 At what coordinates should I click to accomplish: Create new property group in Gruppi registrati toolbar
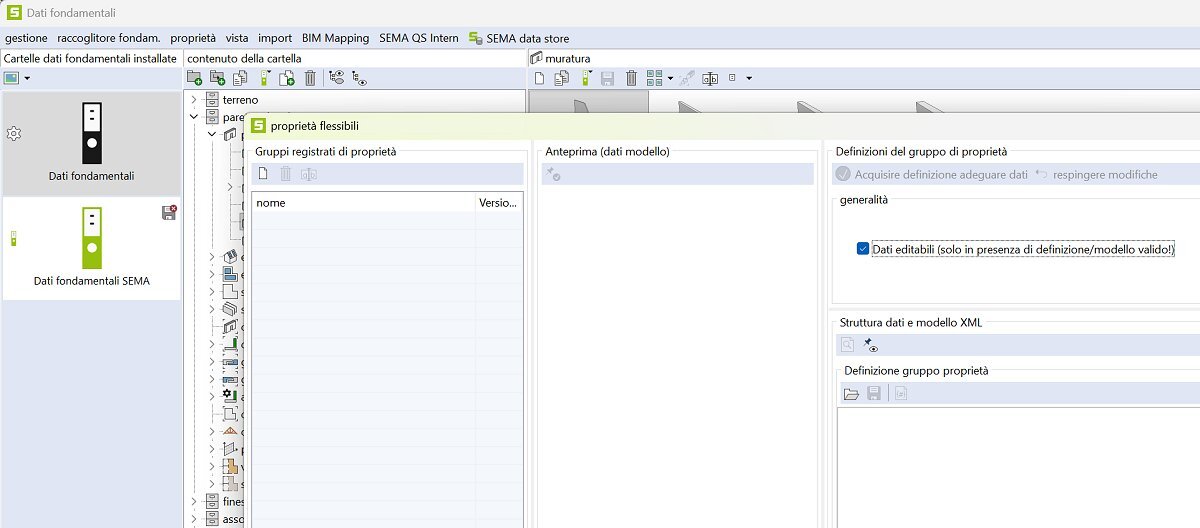[x=263, y=174]
